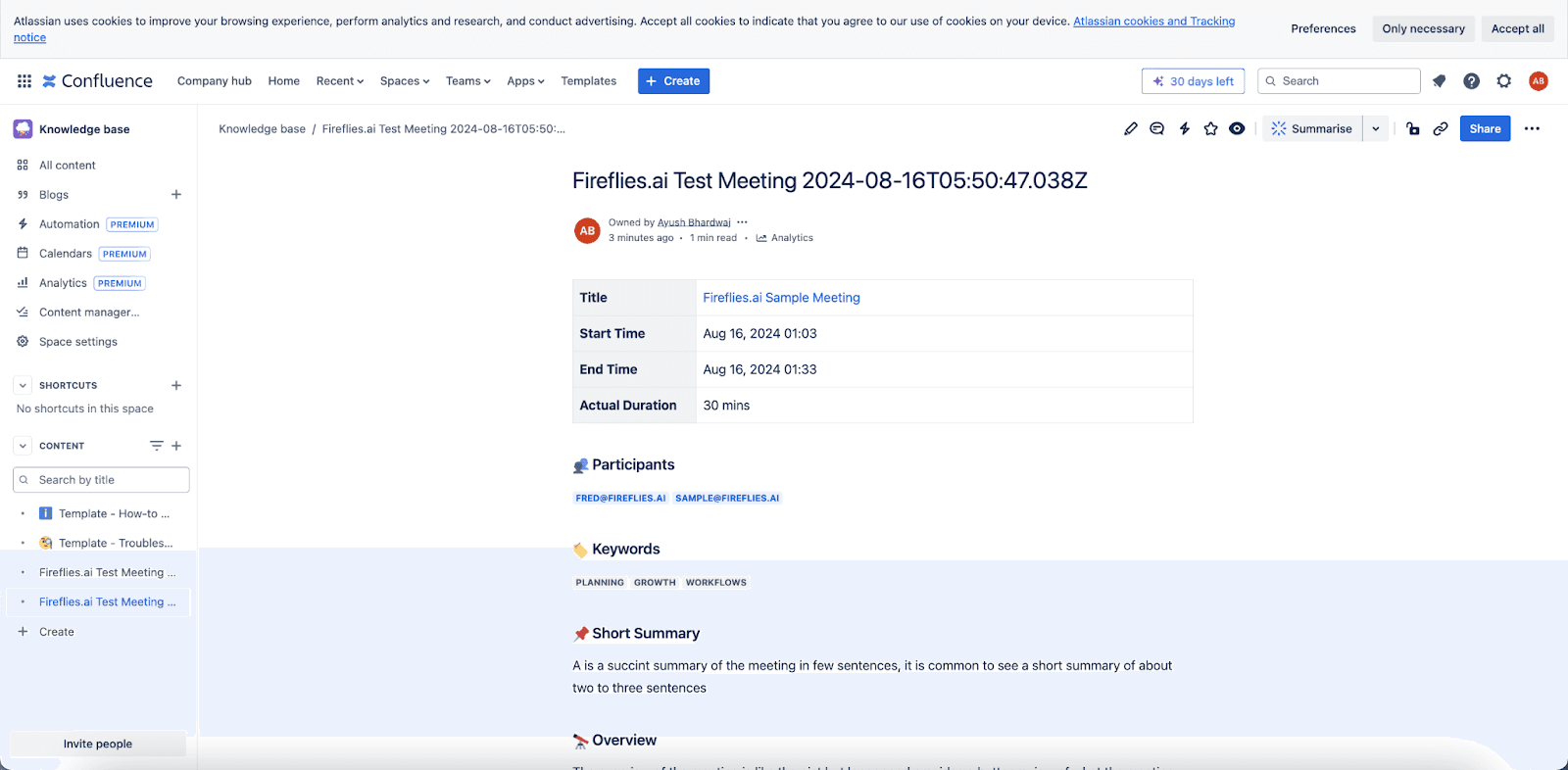Expand the Teams dropdown menu
Image resolution: width=1568 pixels, height=770 pixels.
468,81
